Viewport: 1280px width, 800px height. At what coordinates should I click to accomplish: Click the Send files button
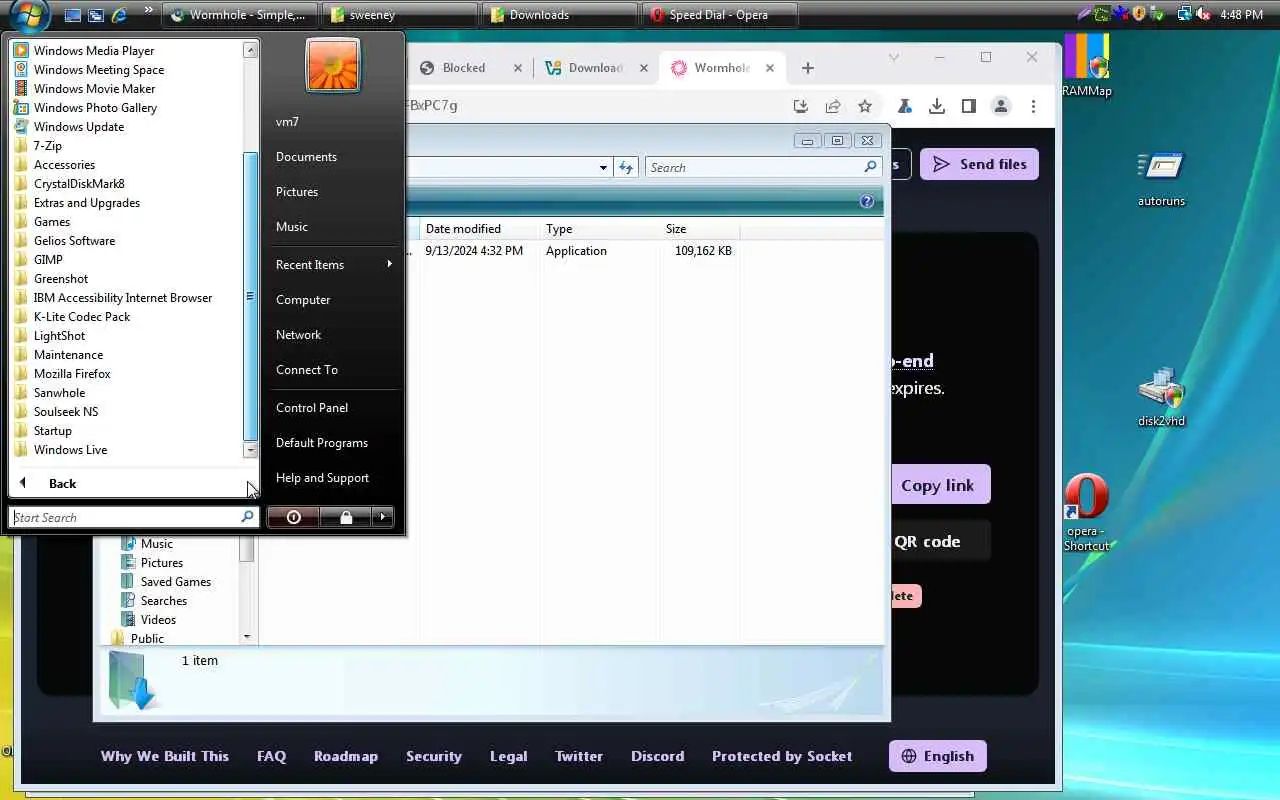click(x=979, y=164)
